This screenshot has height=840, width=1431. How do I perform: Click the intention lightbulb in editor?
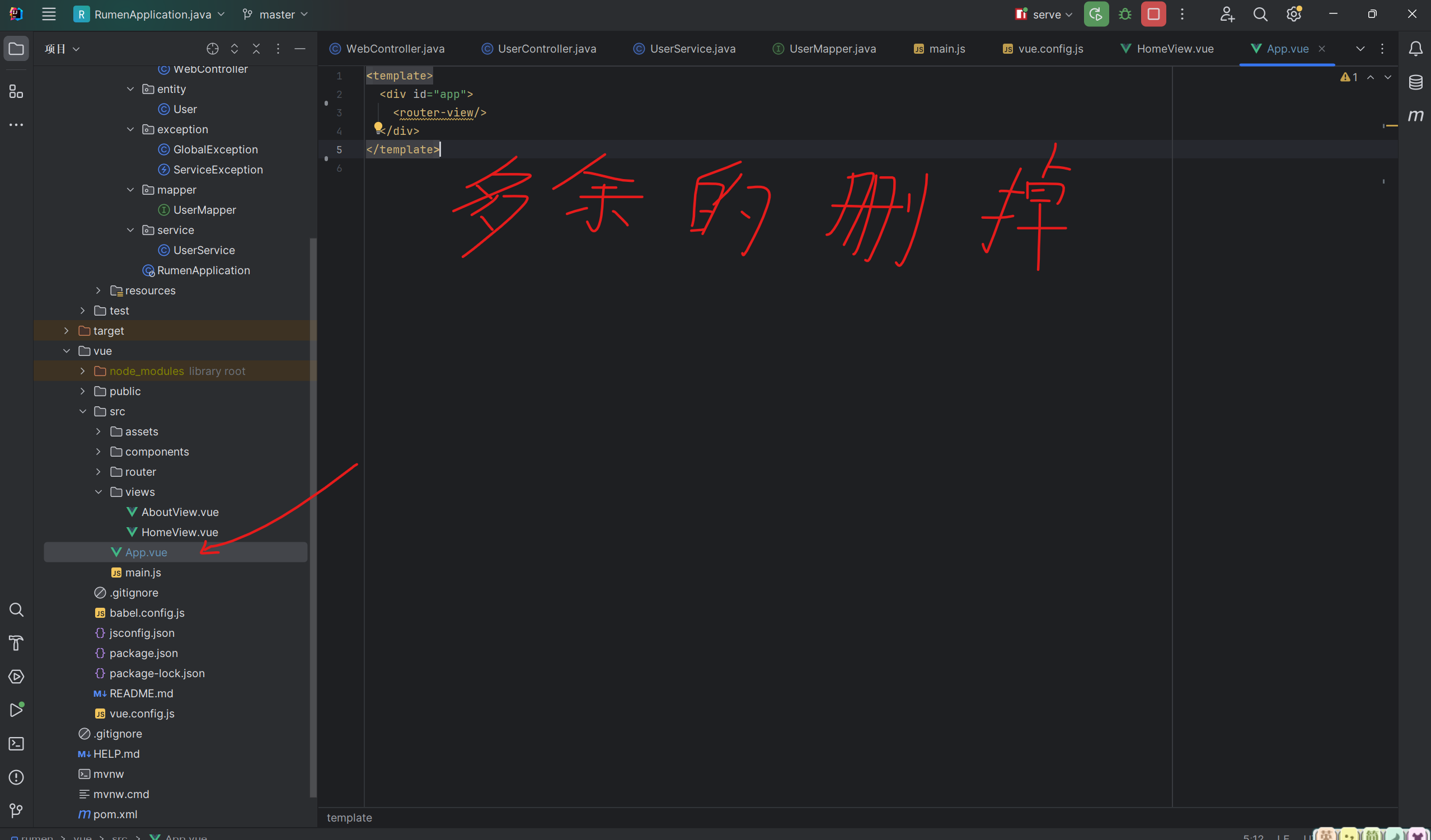(378, 127)
